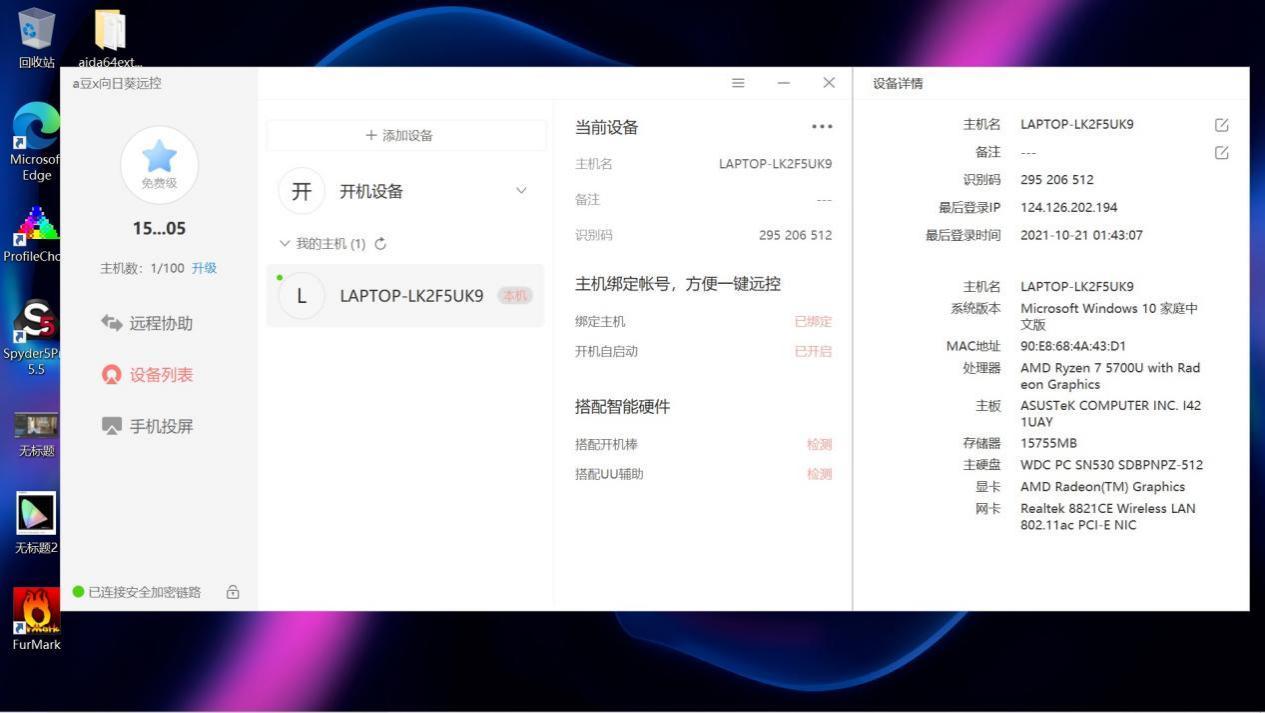Click the 免费级 membership star icon

[158, 160]
